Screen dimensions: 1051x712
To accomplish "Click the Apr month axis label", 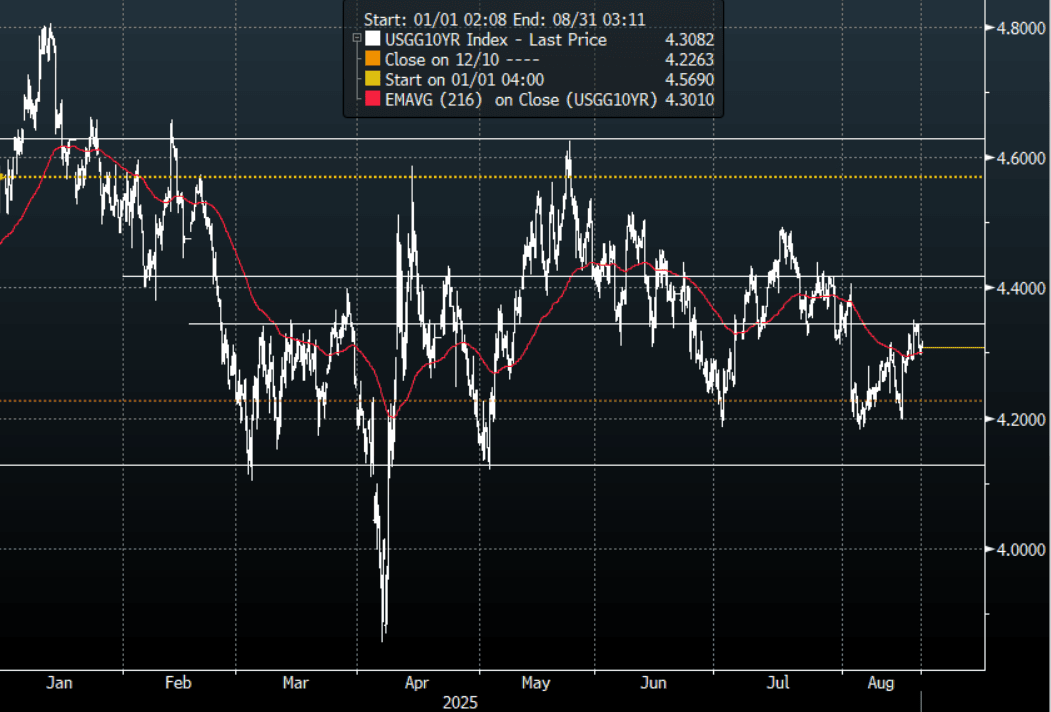I will coord(416,683).
